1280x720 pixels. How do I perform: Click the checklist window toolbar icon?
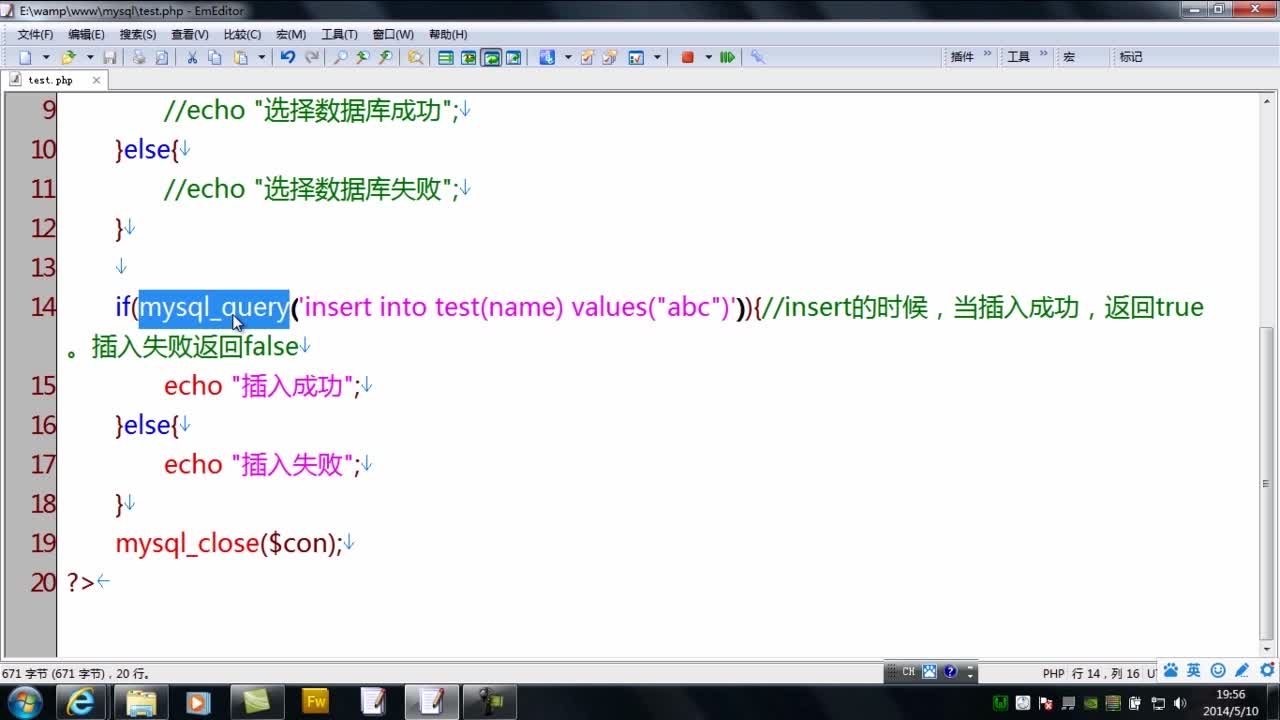636,57
